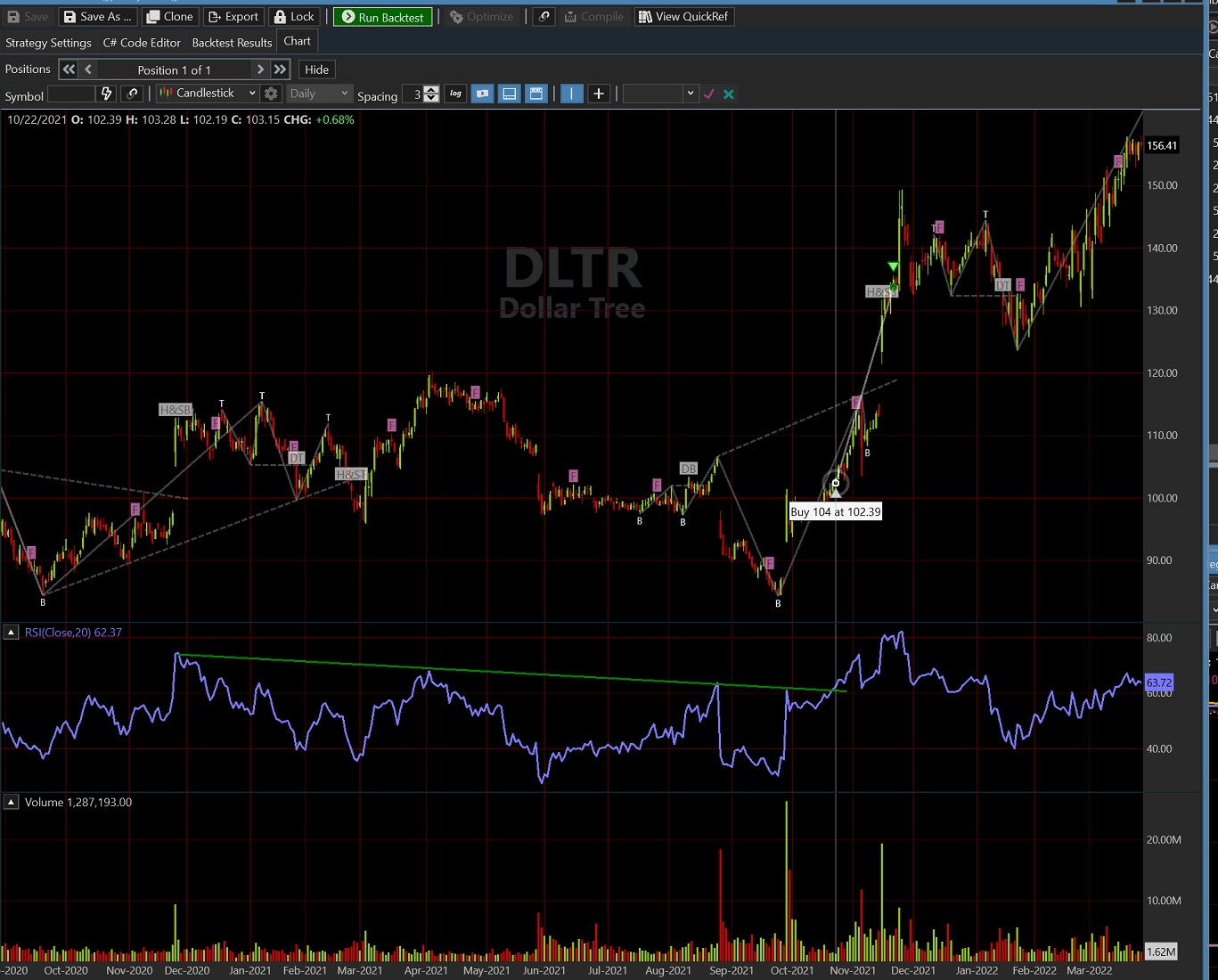The image size is (1218, 980).
Task: Click the link icon next to Symbol
Action: [x=133, y=94]
